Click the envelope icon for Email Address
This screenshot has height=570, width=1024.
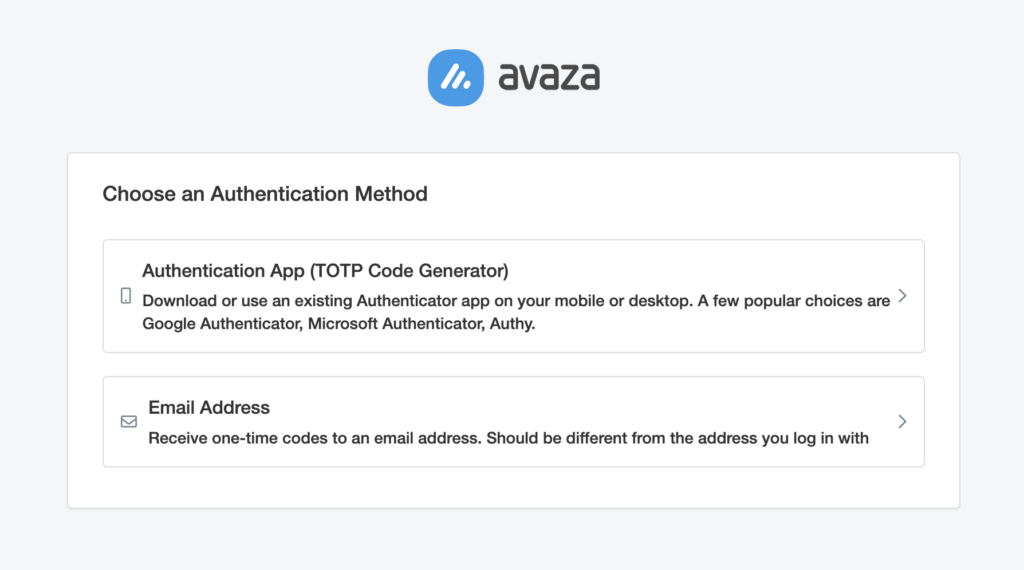click(x=129, y=422)
